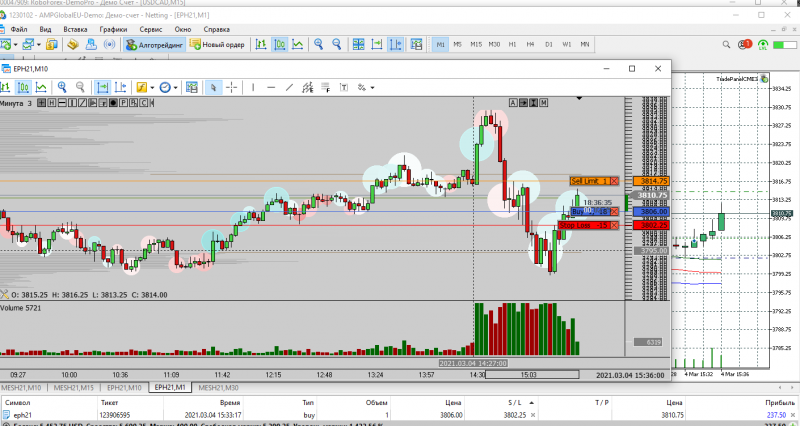The image size is (800, 426).
Task: Open the yellow Market Watch icon in main toolbar
Action: click(52, 44)
